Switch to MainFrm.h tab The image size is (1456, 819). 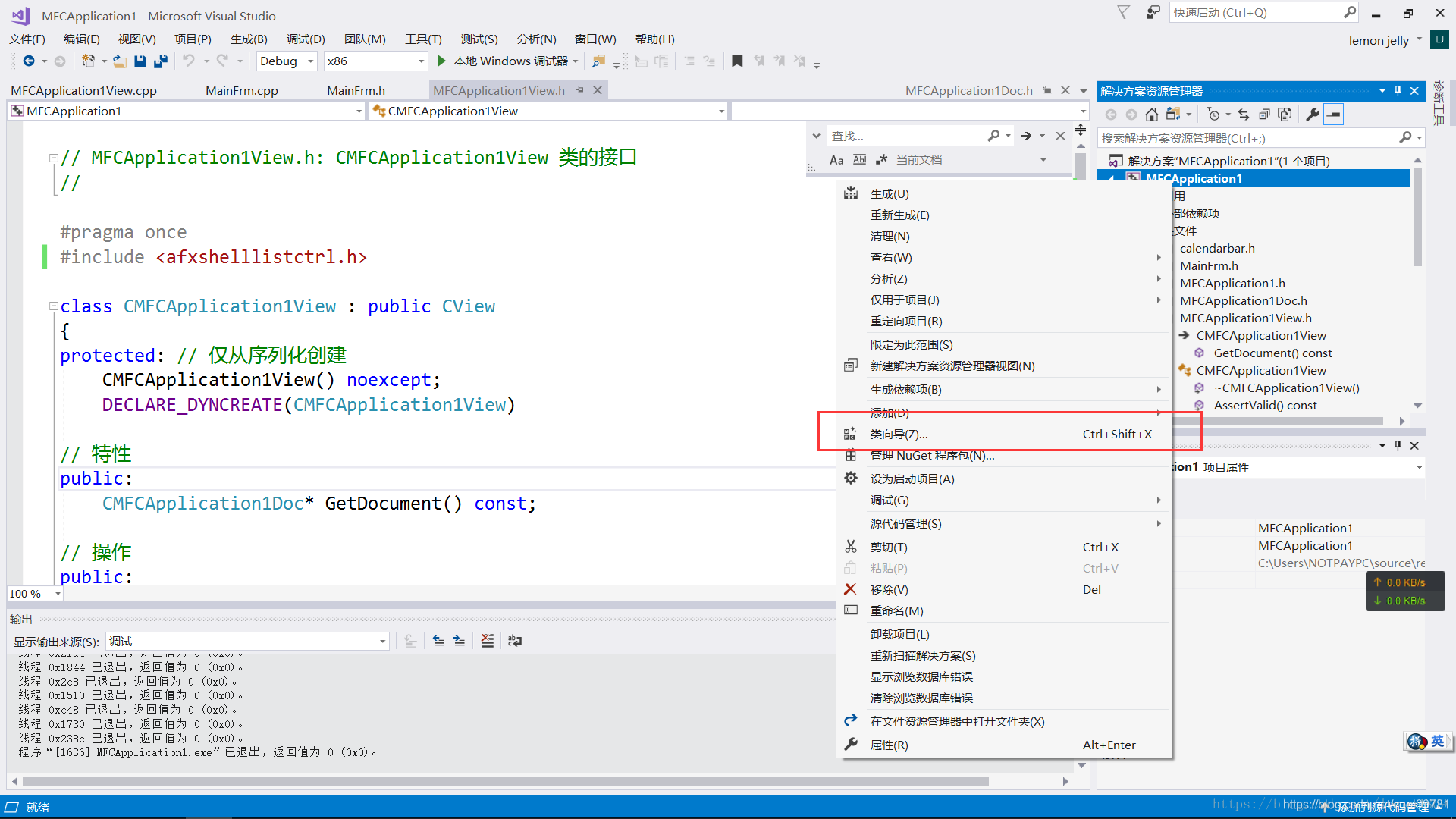click(356, 90)
